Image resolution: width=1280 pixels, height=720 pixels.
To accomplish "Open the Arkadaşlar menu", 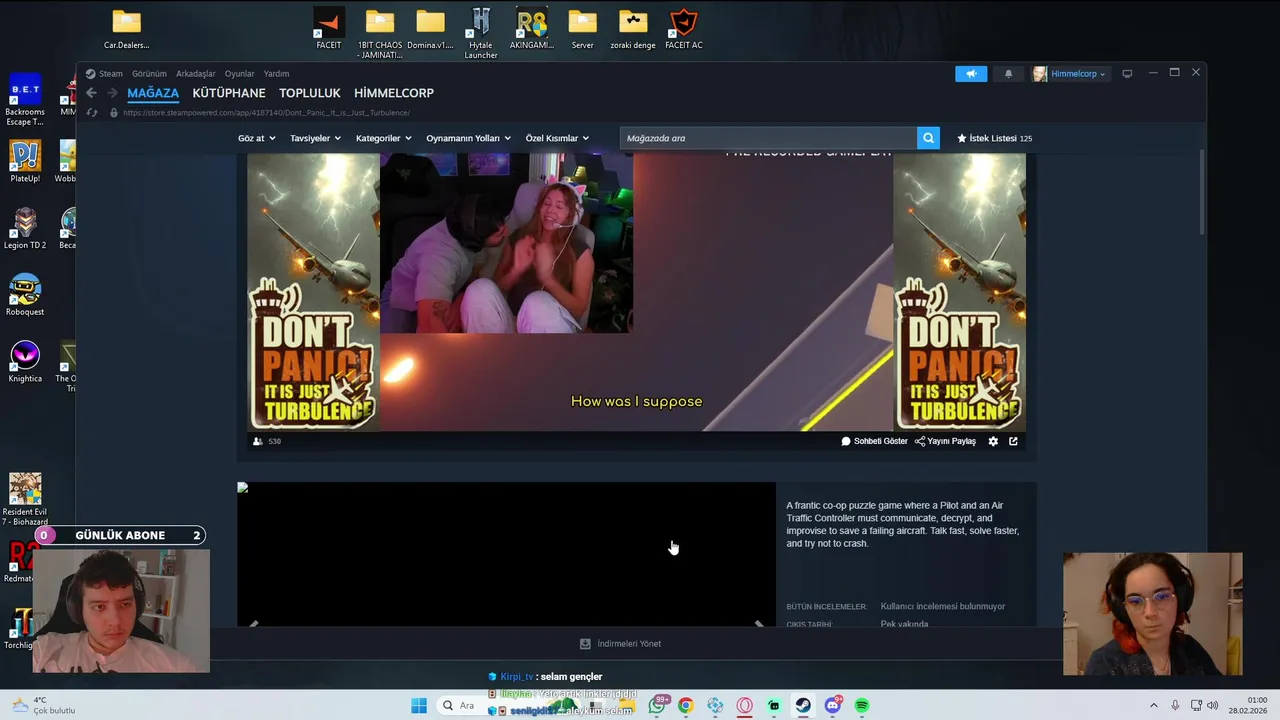I will (x=196, y=74).
